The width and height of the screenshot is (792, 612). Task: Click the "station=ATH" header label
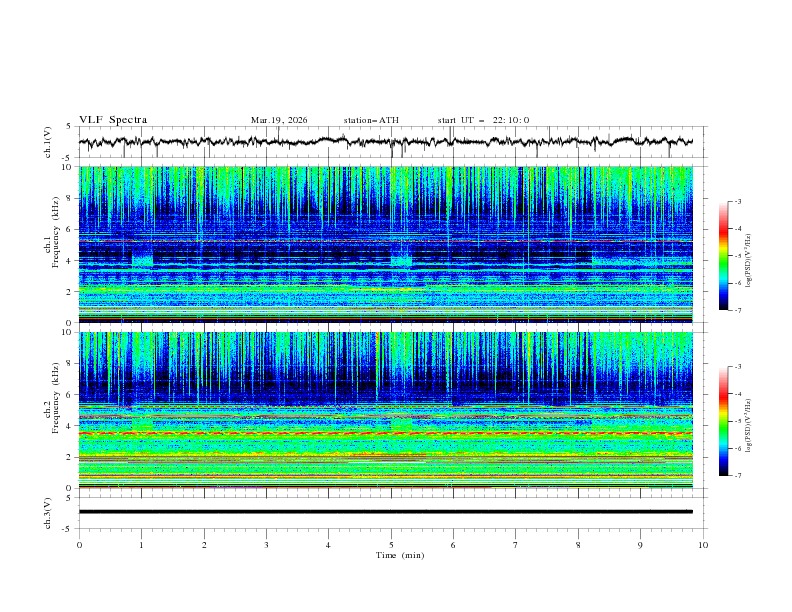(371, 120)
